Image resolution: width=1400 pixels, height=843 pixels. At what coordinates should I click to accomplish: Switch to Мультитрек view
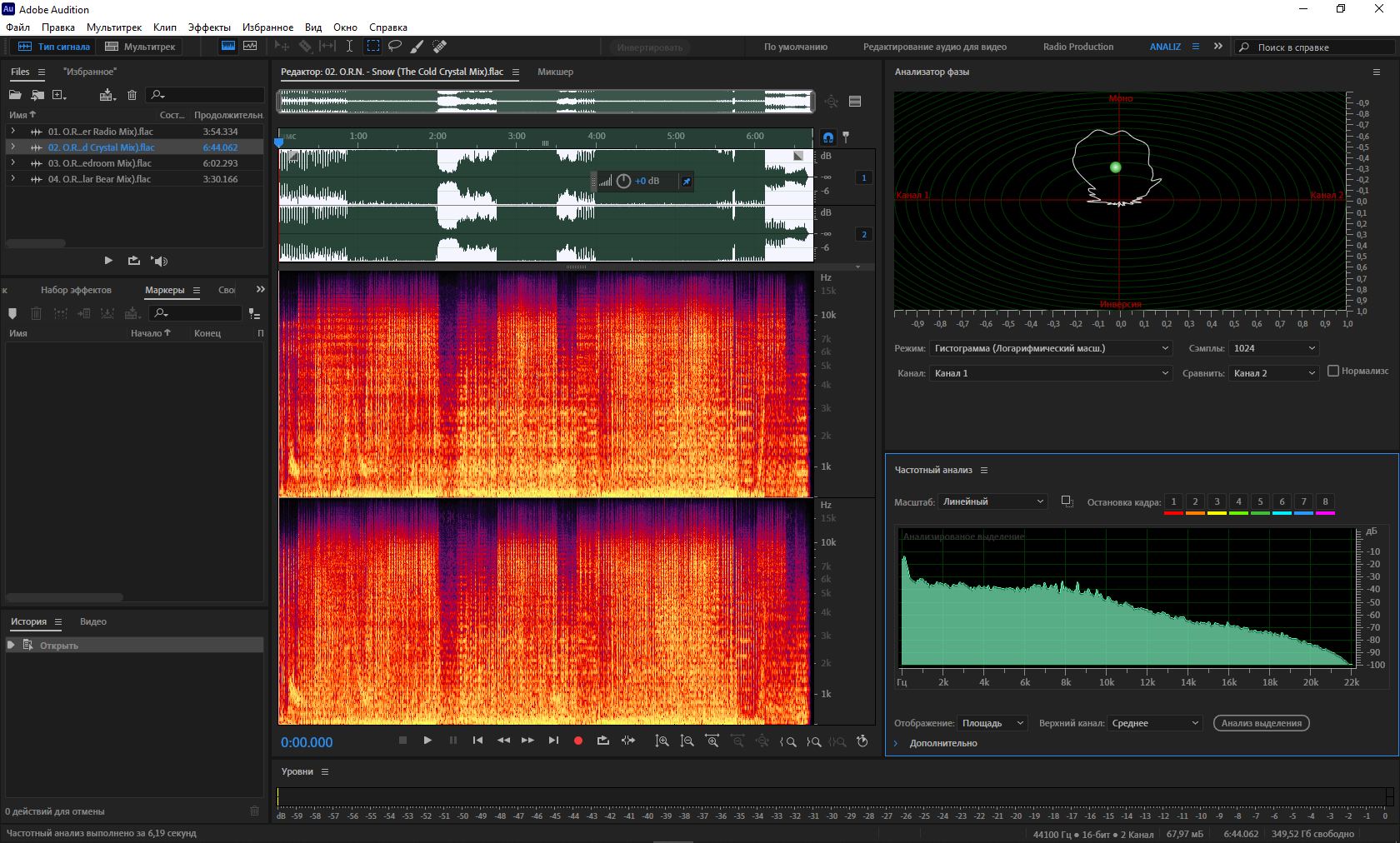(140, 47)
